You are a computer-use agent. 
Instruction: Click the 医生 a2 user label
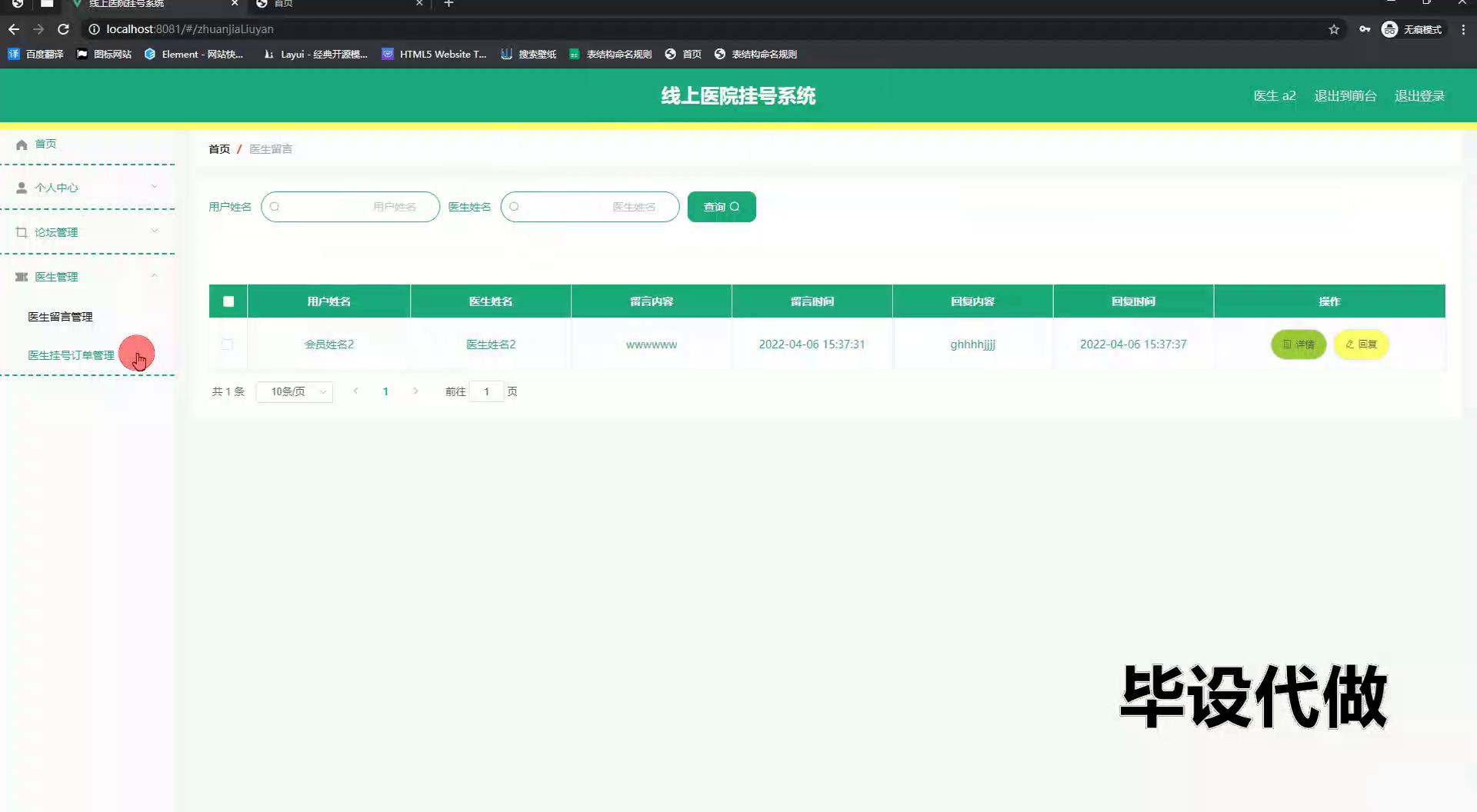coord(1275,96)
